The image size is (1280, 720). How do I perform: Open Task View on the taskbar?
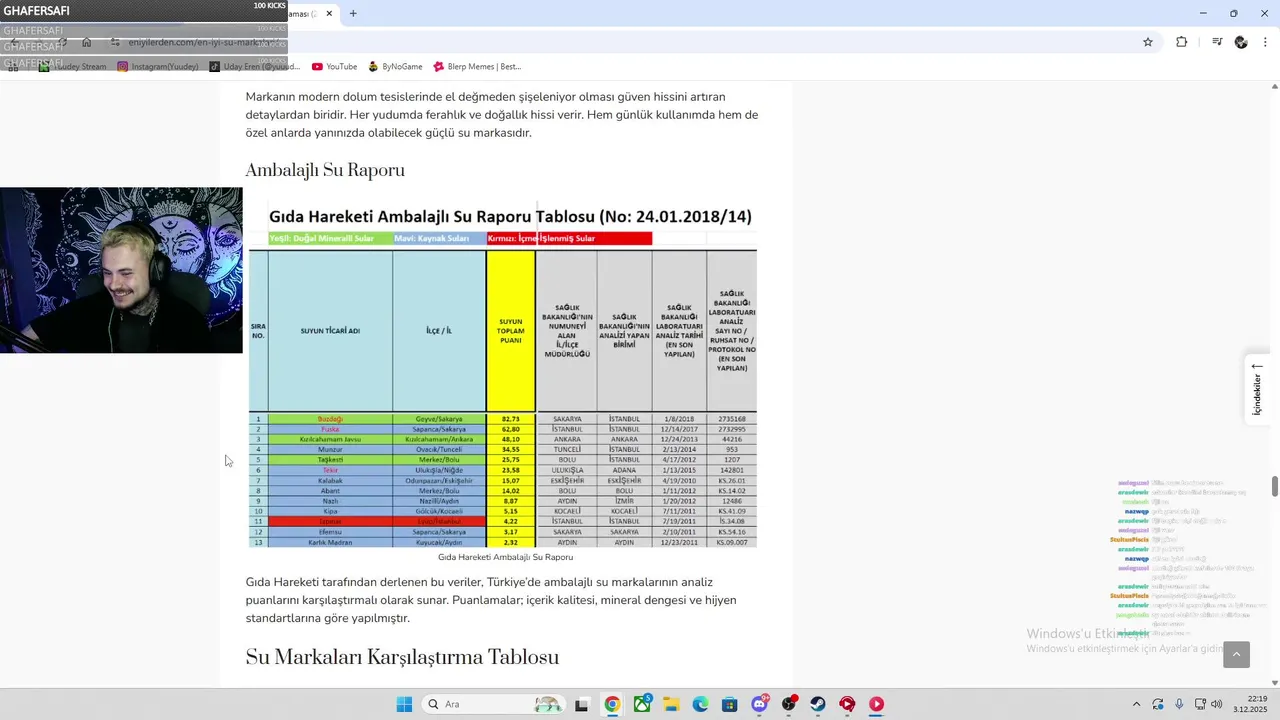coord(582,704)
